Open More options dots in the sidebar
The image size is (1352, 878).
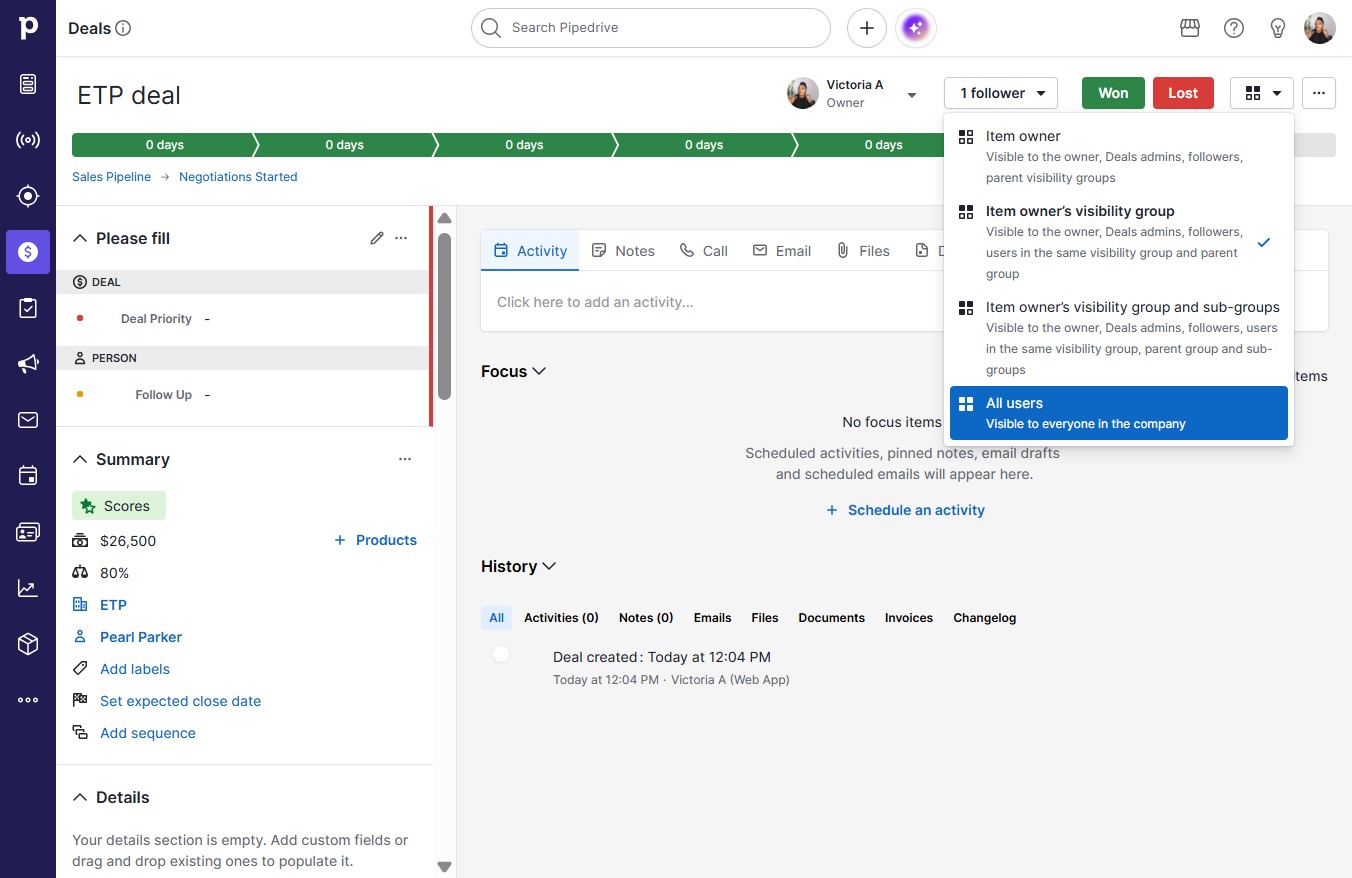tap(28, 700)
